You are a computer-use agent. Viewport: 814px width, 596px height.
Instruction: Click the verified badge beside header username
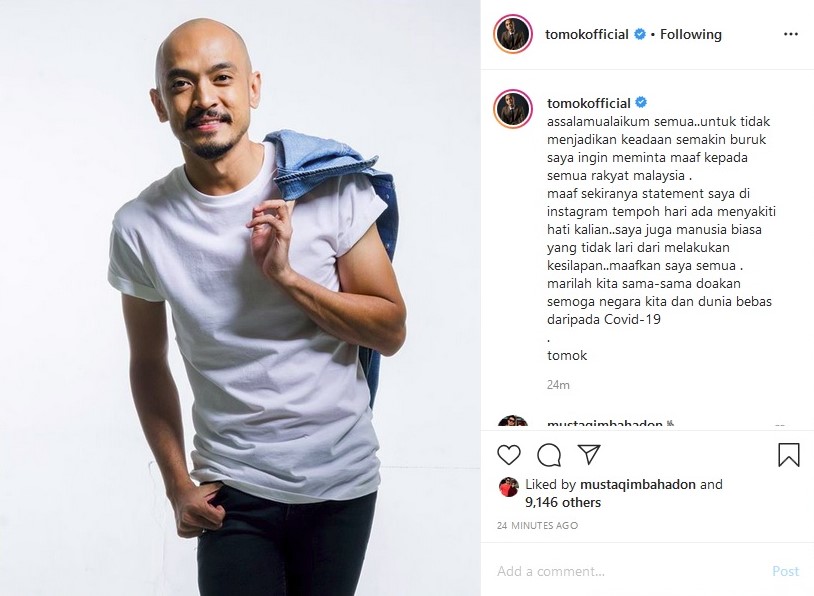[640, 34]
